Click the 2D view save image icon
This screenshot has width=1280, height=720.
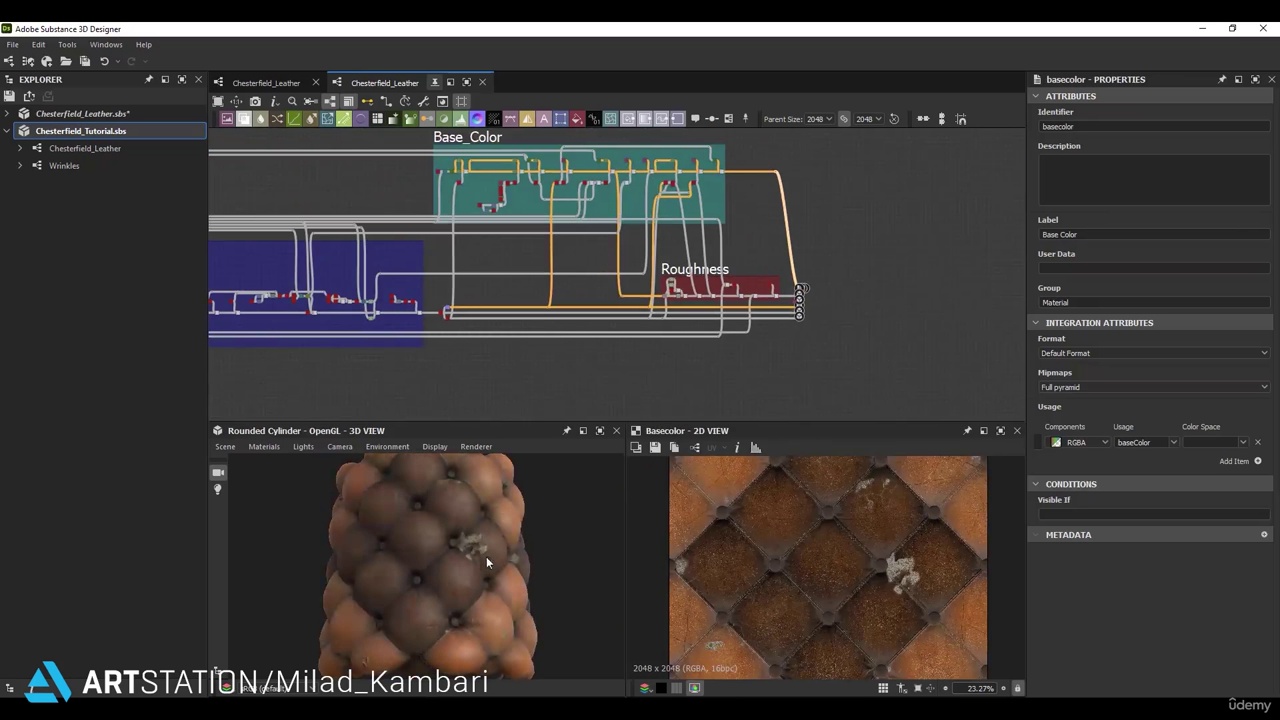click(x=655, y=448)
